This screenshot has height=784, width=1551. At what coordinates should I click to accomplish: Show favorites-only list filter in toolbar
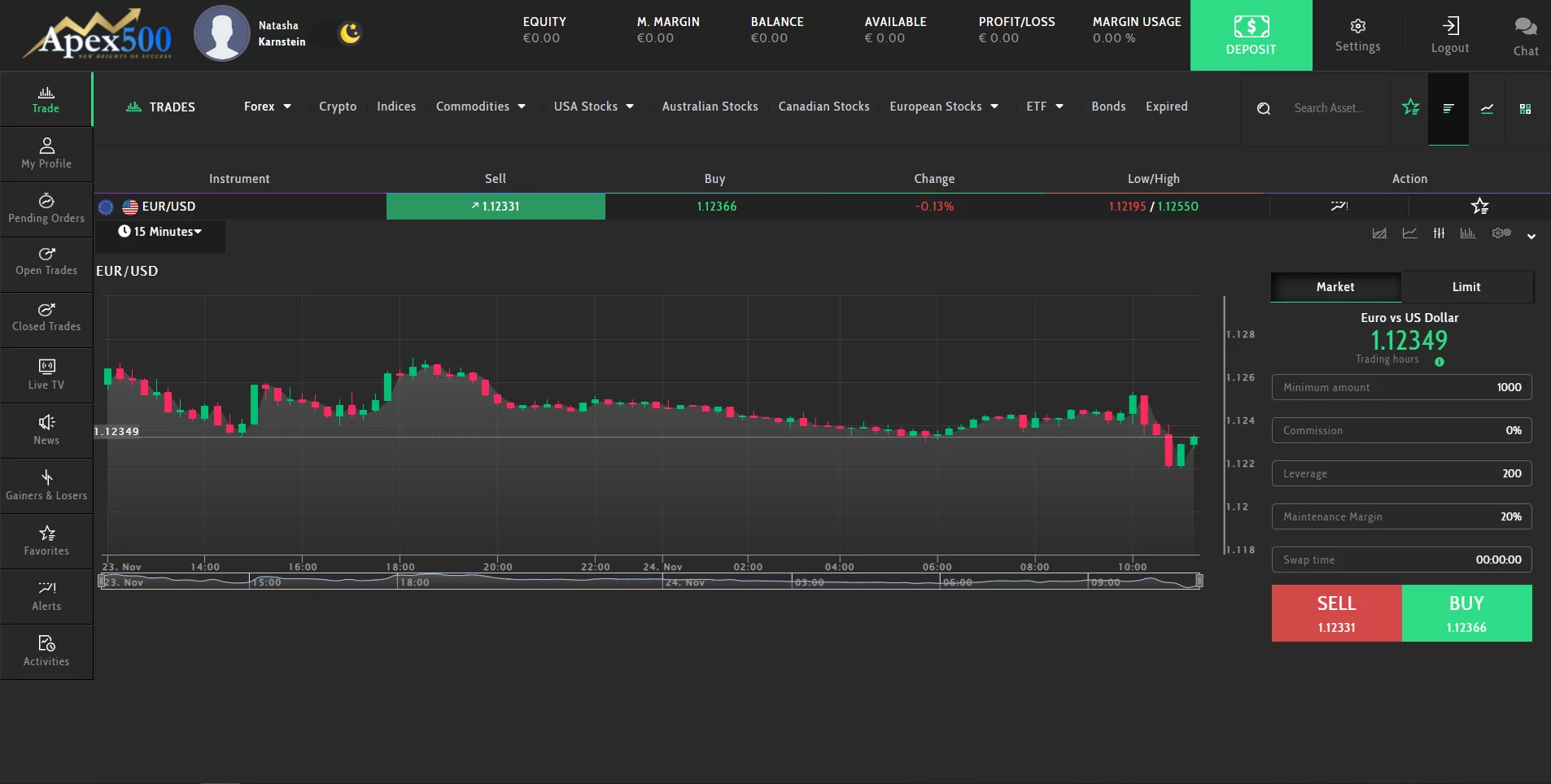pos(1410,107)
